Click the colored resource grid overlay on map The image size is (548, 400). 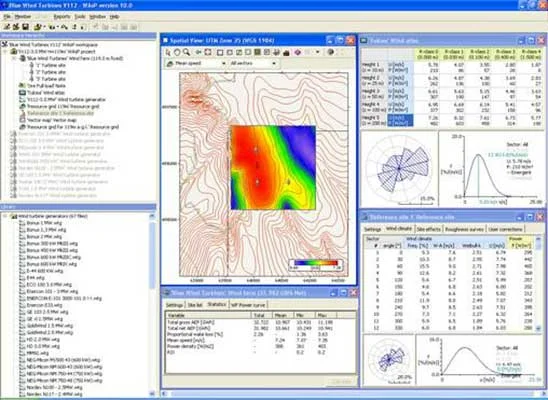pyautogui.click(x=273, y=168)
